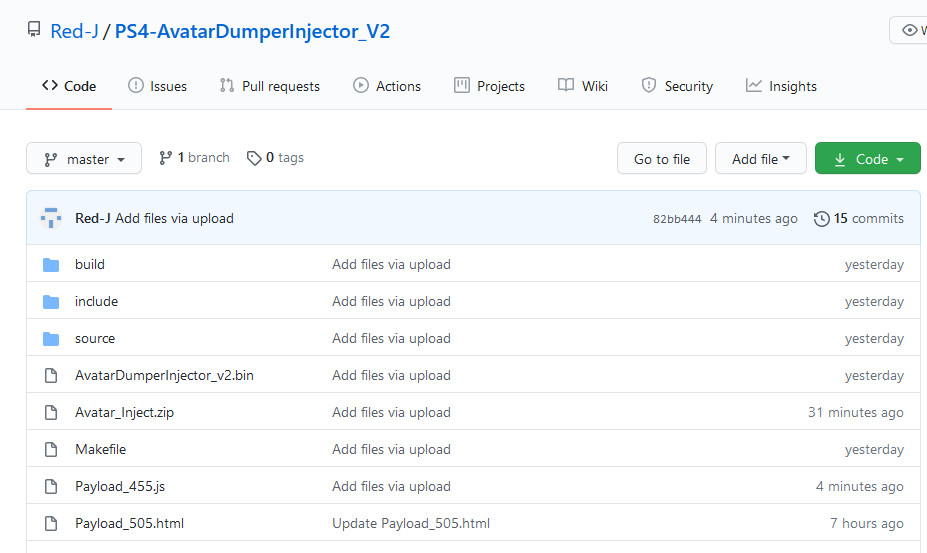Open the 1 branch link
The image size is (927, 553).
coord(195,157)
